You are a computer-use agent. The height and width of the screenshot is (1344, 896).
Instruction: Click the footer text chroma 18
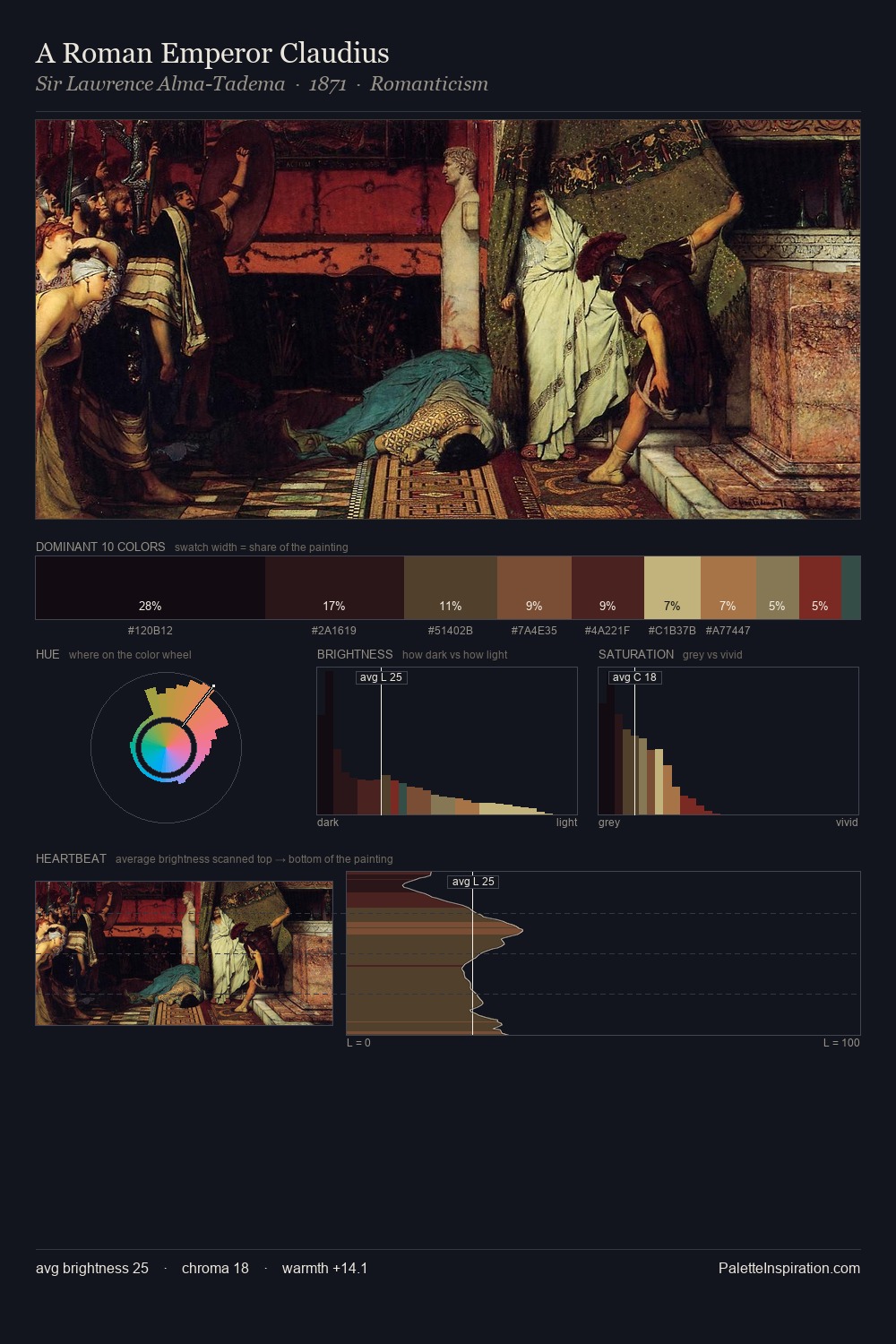pos(215,1269)
